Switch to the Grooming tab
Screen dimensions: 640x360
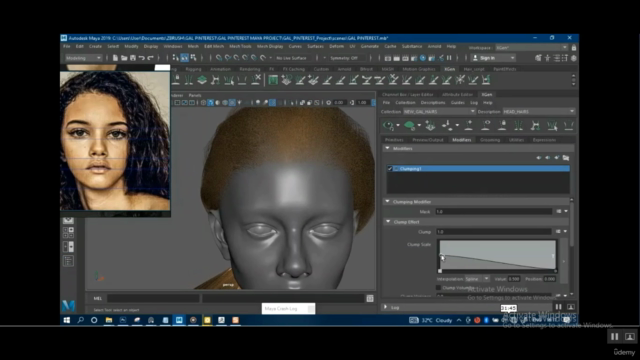pyautogui.click(x=490, y=140)
